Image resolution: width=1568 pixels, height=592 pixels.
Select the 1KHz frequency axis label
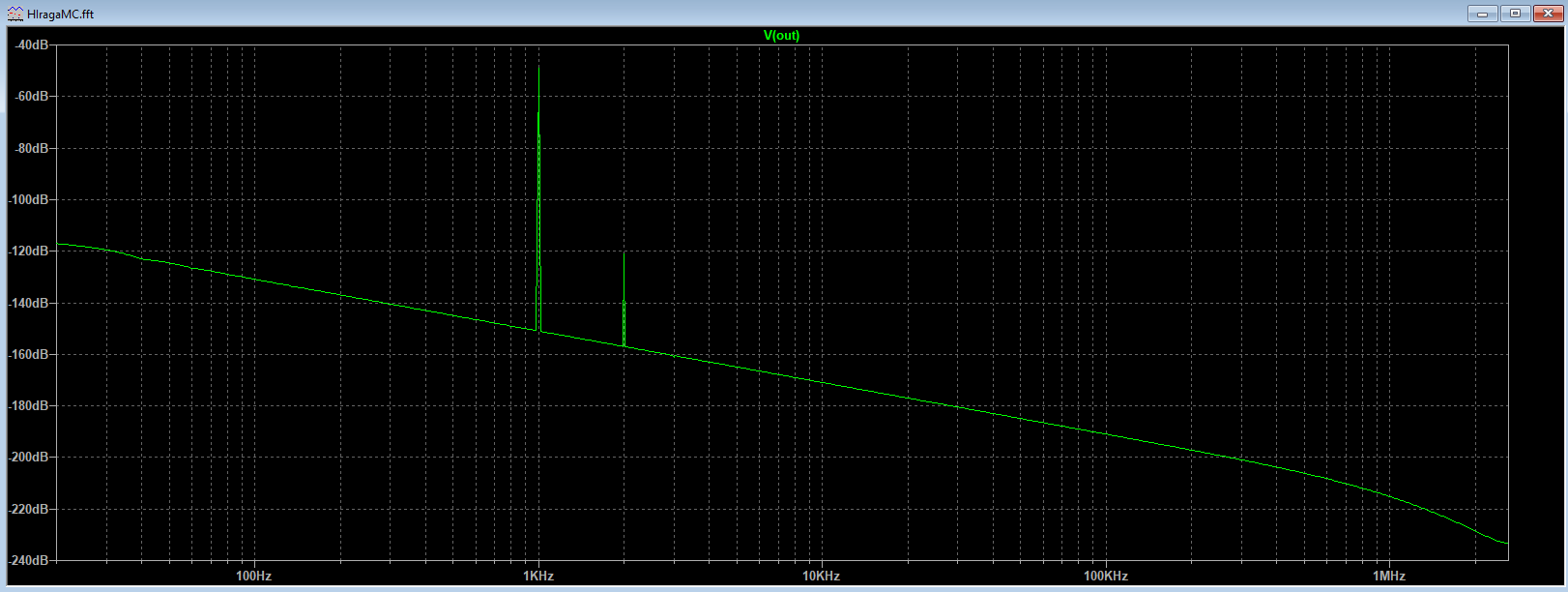[538, 576]
